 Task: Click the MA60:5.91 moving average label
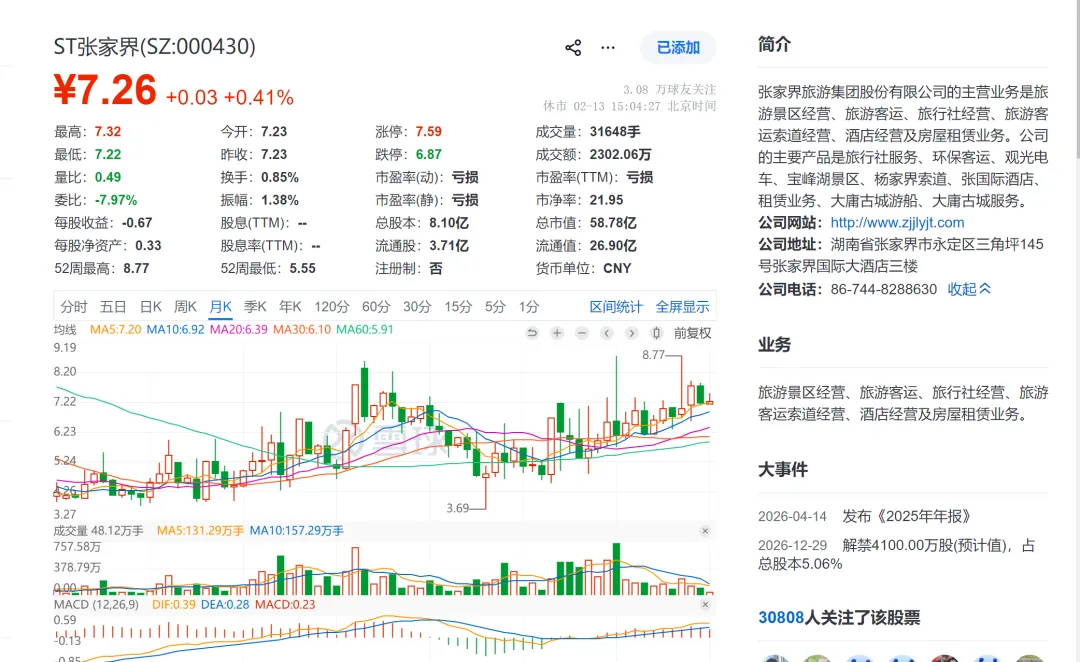(364, 329)
